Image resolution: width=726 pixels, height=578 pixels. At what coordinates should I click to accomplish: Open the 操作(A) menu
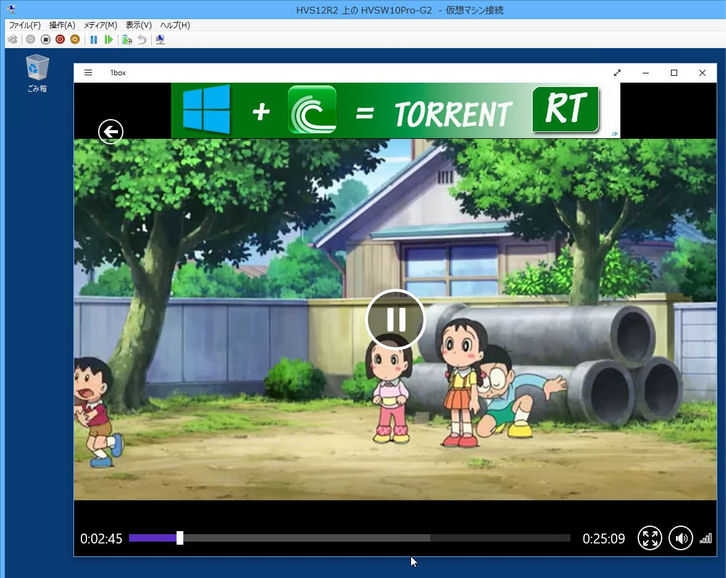62,25
